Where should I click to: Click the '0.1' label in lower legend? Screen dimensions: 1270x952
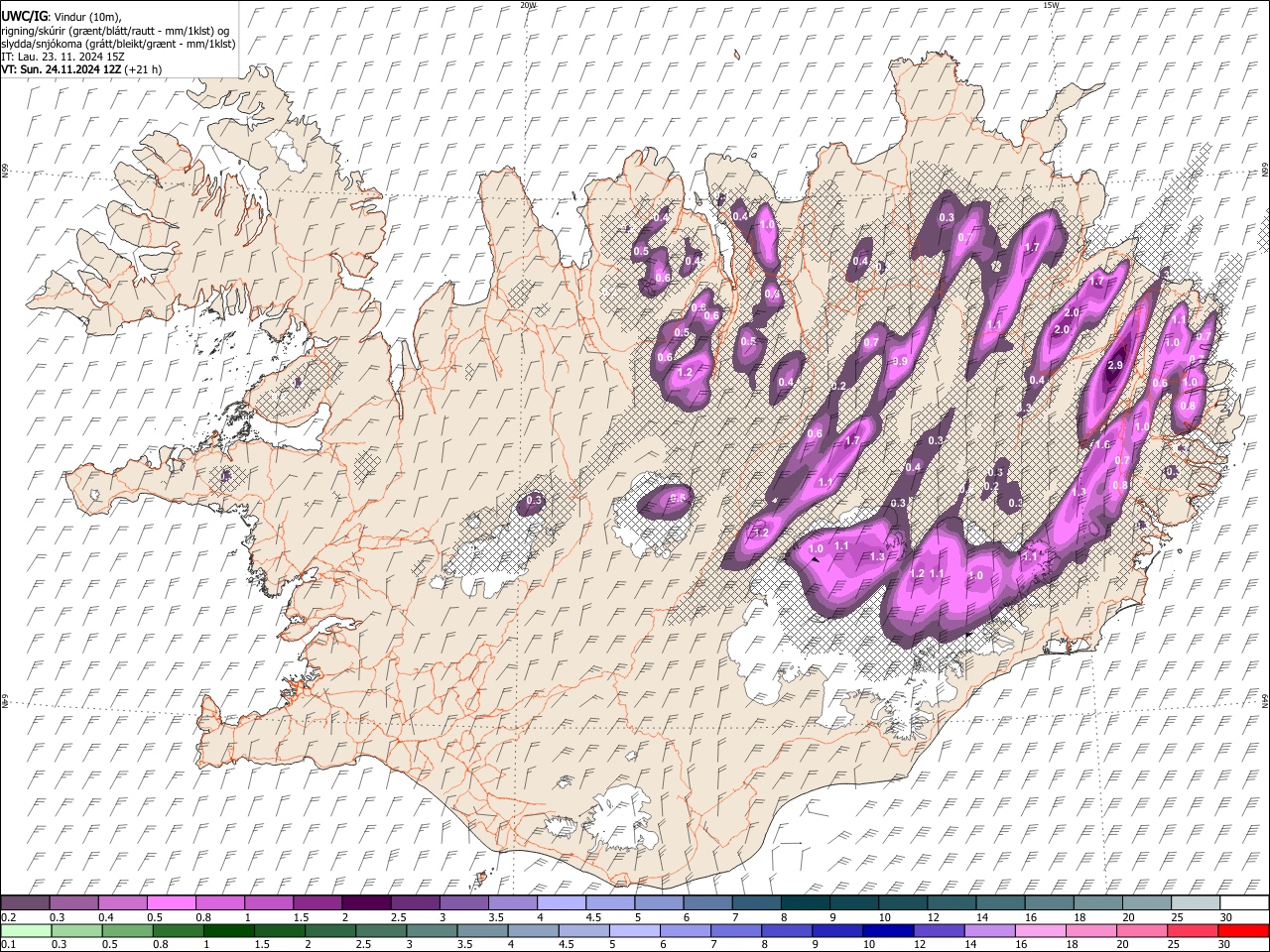(8, 945)
